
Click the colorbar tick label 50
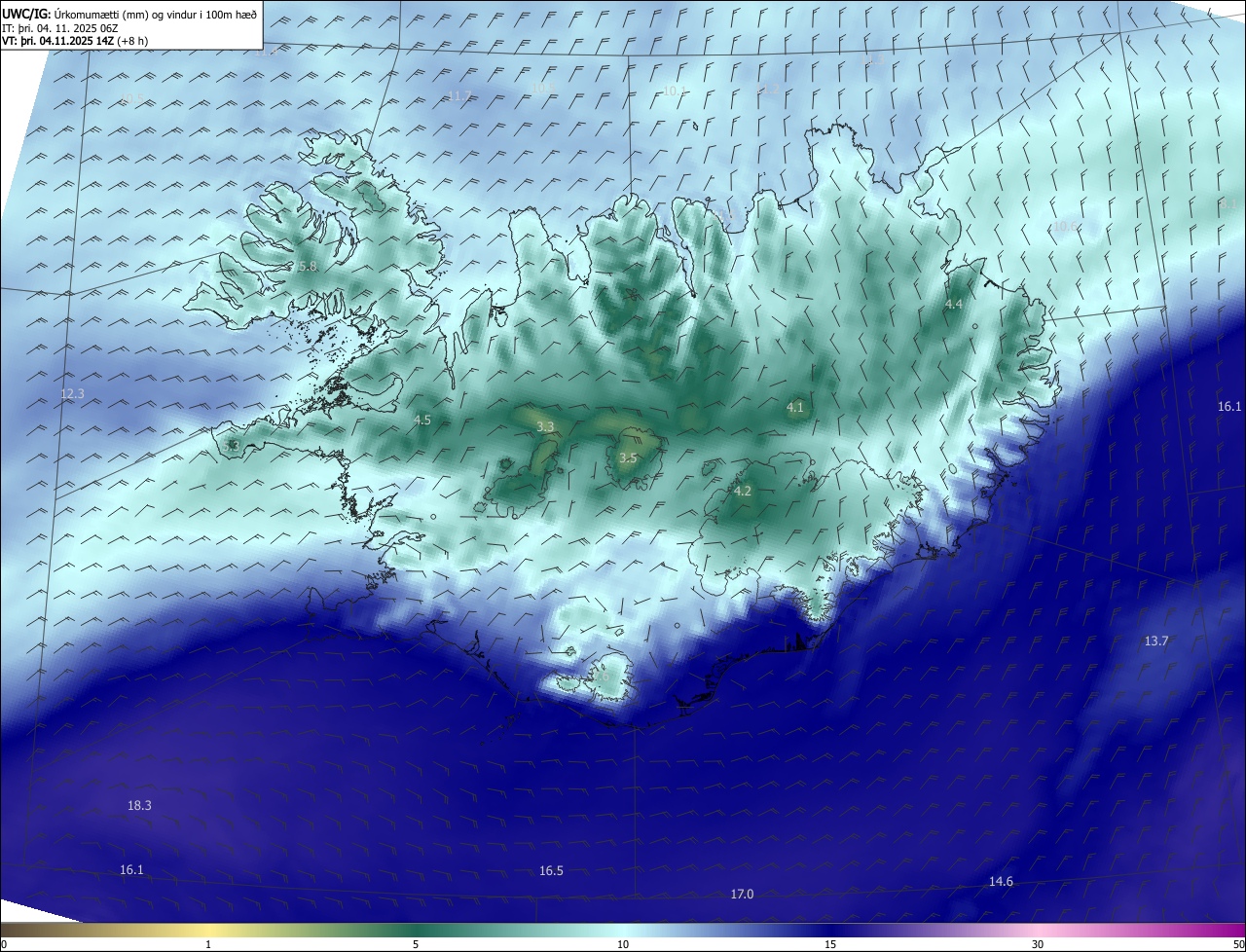click(x=1238, y=944)
